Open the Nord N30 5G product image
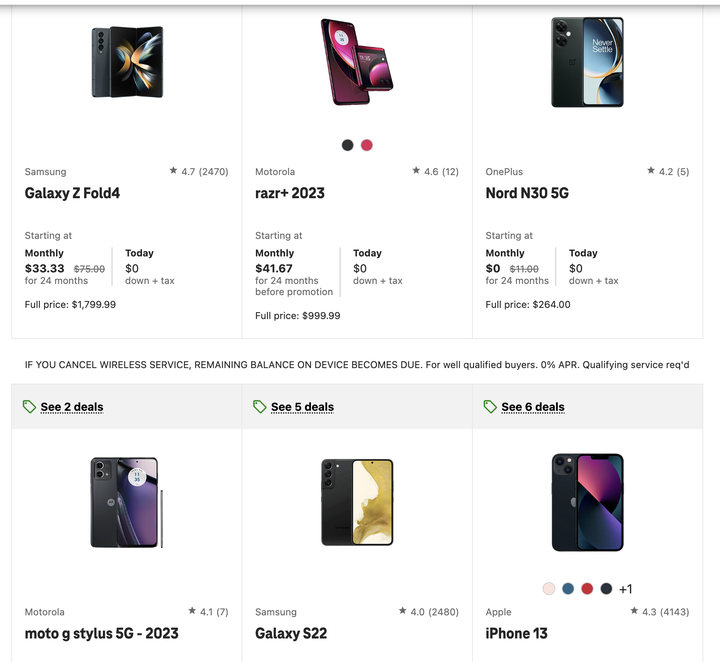Viewport: 720px width, 662px height. pos(587,62)
